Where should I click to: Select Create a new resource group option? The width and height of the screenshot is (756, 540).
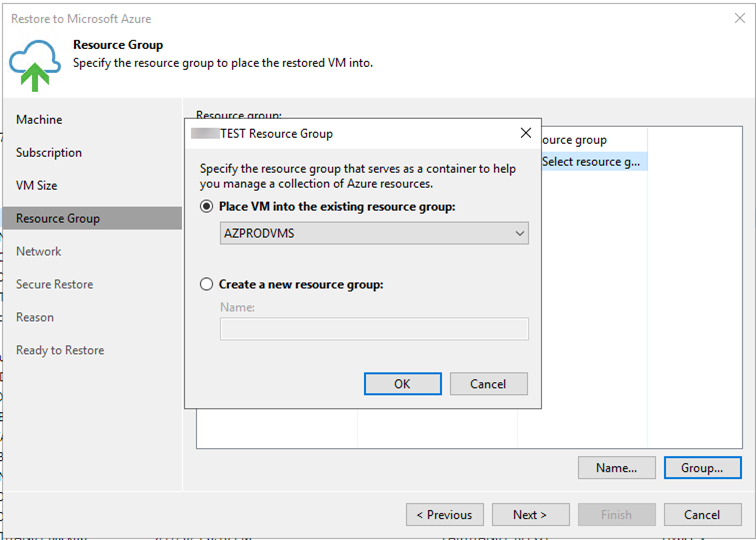(206, 284)
